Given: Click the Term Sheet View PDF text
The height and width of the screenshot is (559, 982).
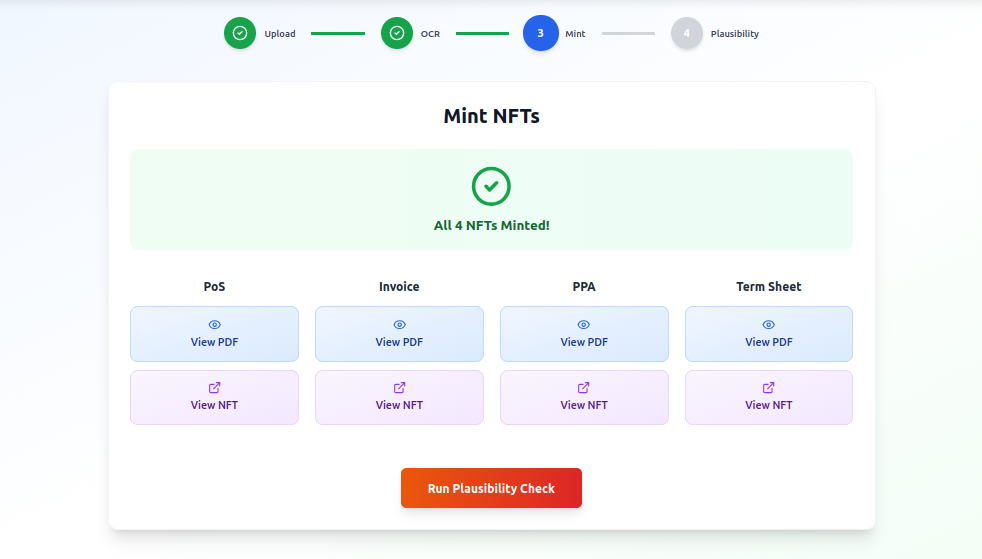Looking at the screenshot, I should click(769, 342).
